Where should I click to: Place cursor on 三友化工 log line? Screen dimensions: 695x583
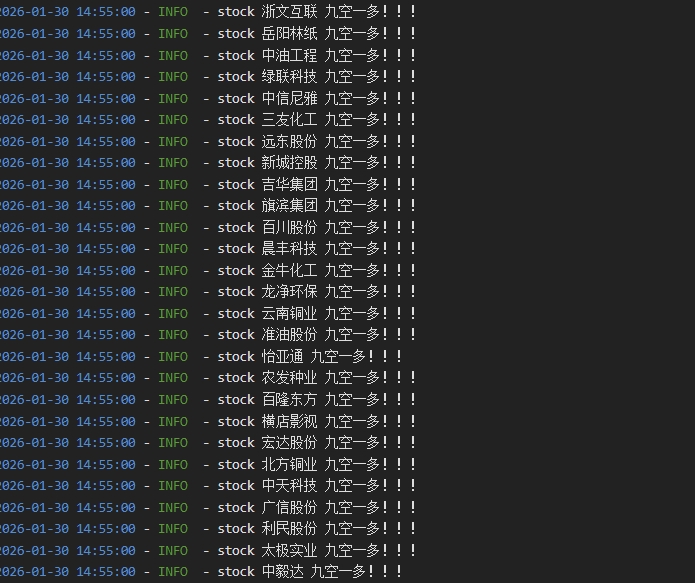(207, 120)
